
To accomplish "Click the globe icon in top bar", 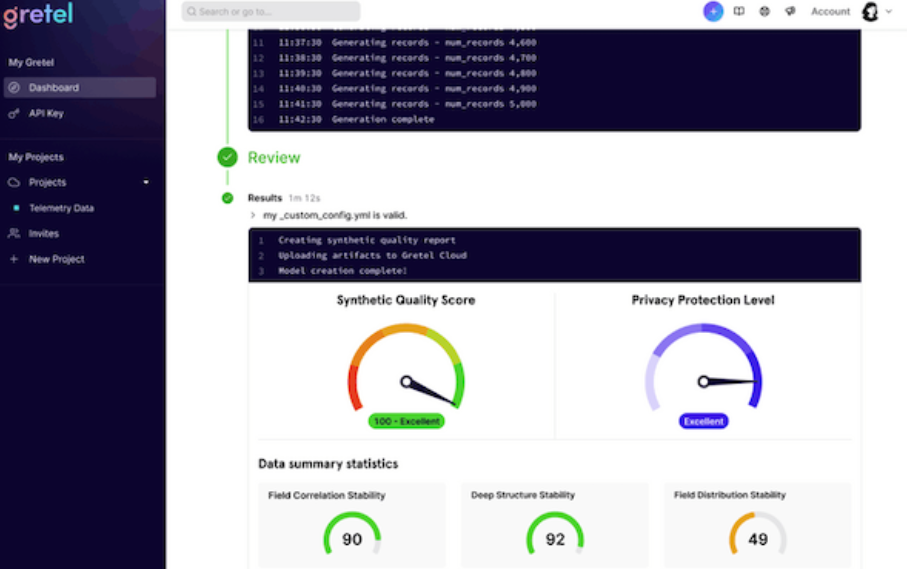I will 765,12.
